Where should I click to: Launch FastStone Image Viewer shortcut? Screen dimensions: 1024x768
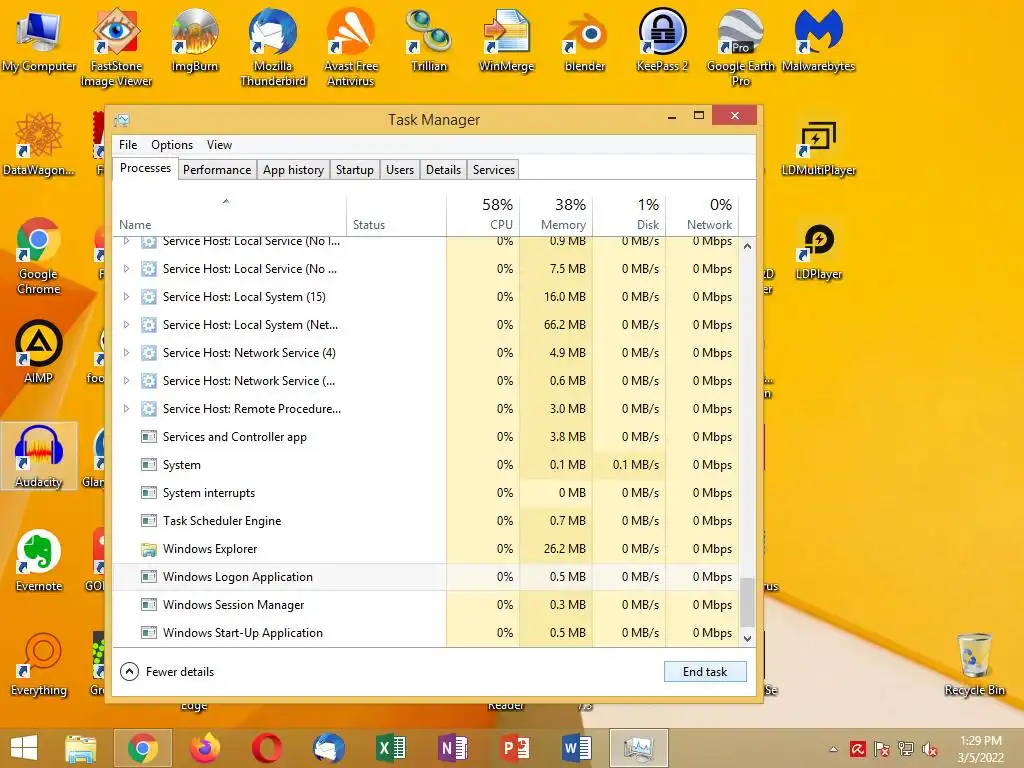pos(116,47)
